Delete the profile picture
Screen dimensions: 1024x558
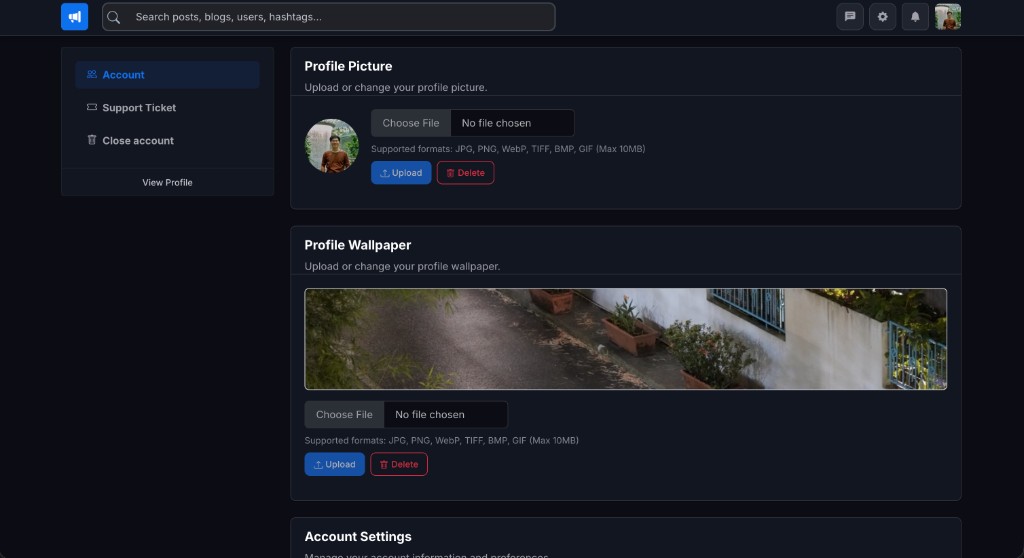[x=465, y=172]
